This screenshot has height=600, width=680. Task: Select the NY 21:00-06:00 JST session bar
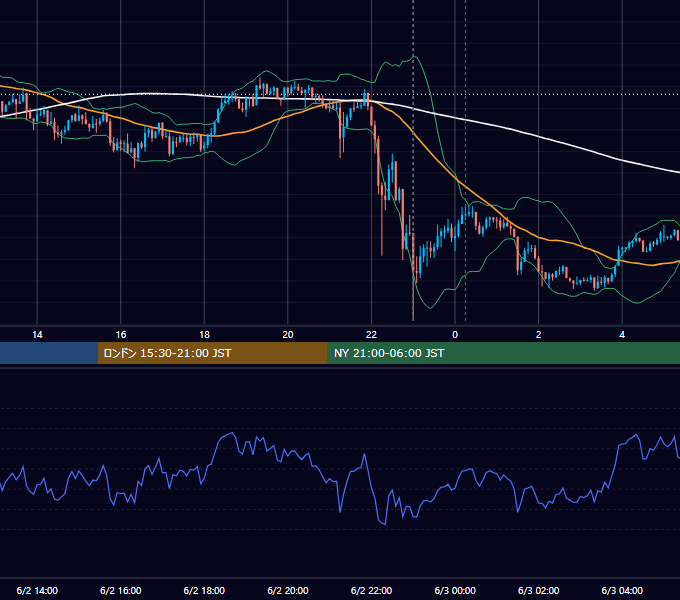tap(503, 353)
